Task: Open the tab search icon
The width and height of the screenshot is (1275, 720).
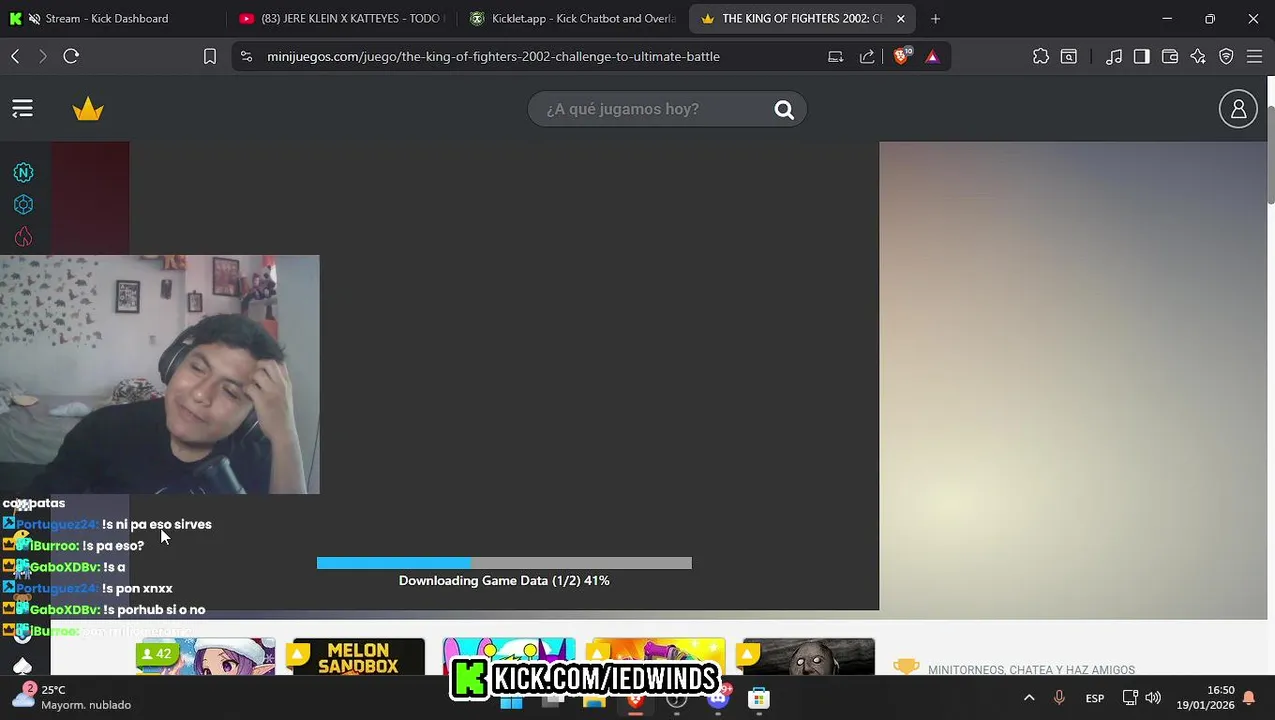Action: point(1069,56)
